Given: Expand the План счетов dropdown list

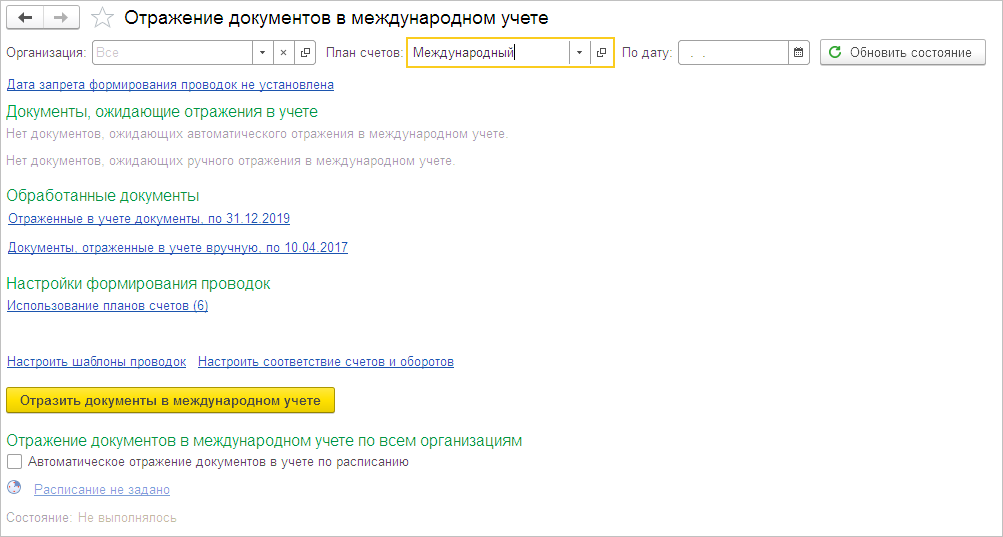Looking at the screenshot, I should point(580,53).
